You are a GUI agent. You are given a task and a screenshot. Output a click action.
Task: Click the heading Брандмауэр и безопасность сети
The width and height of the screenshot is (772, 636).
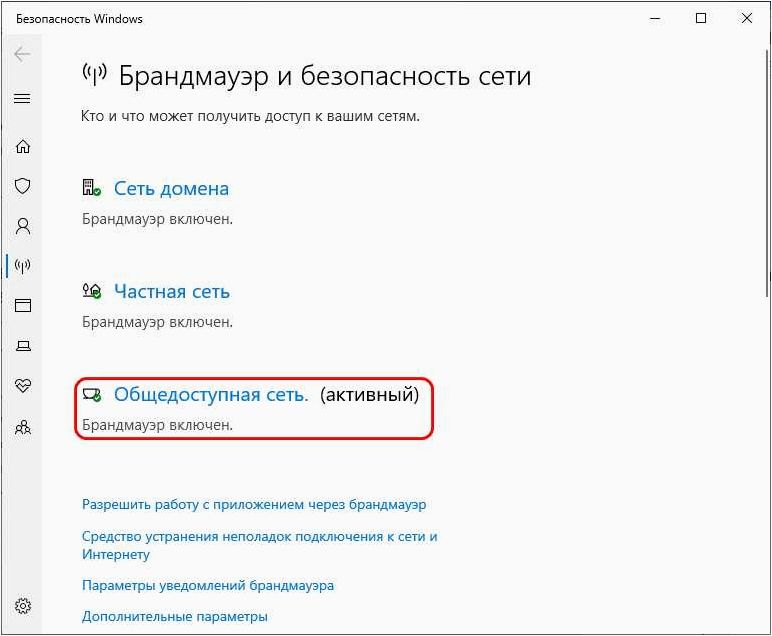tap(325, 76)
